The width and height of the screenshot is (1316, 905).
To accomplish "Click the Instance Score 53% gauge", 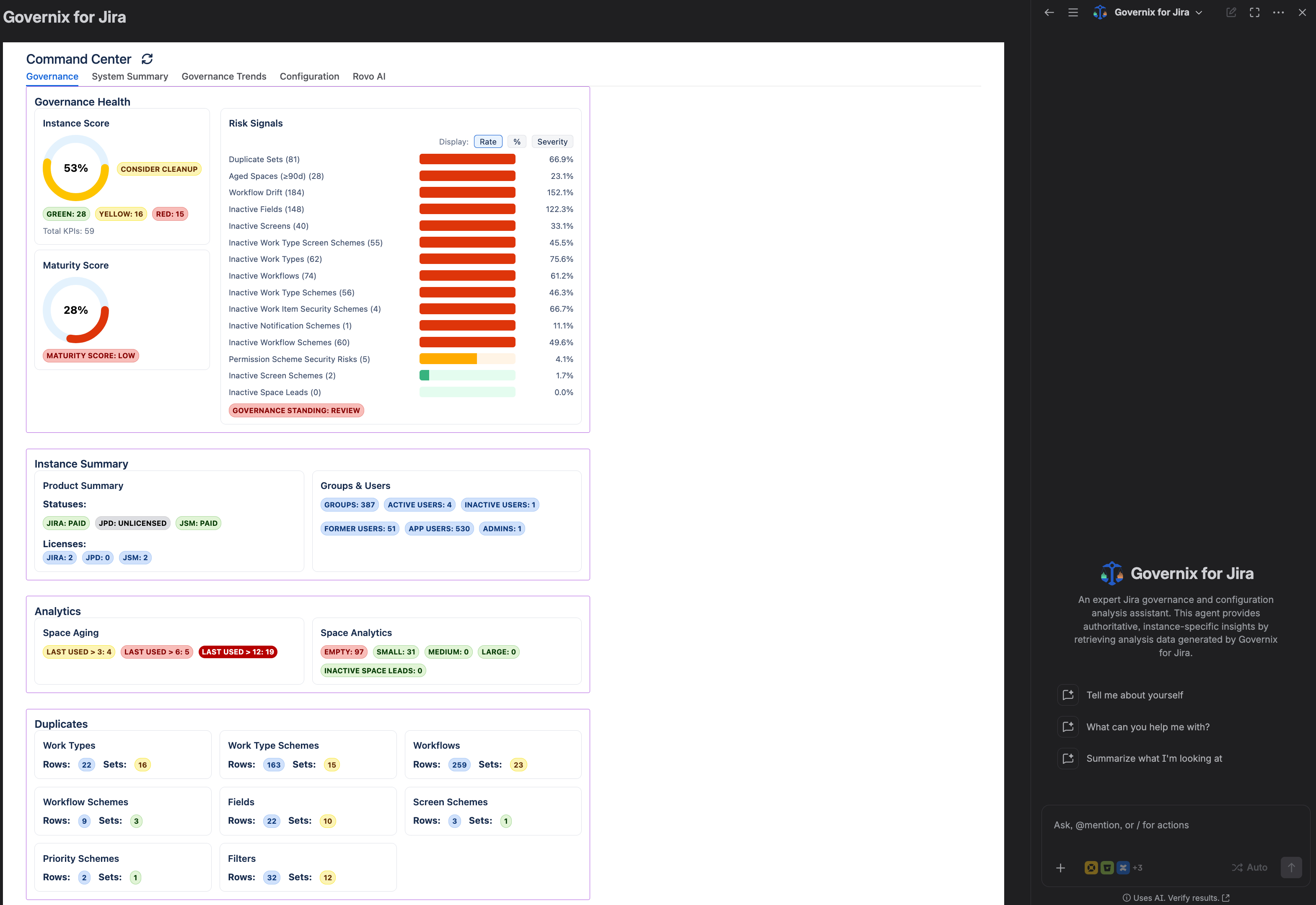I will 76,168.
